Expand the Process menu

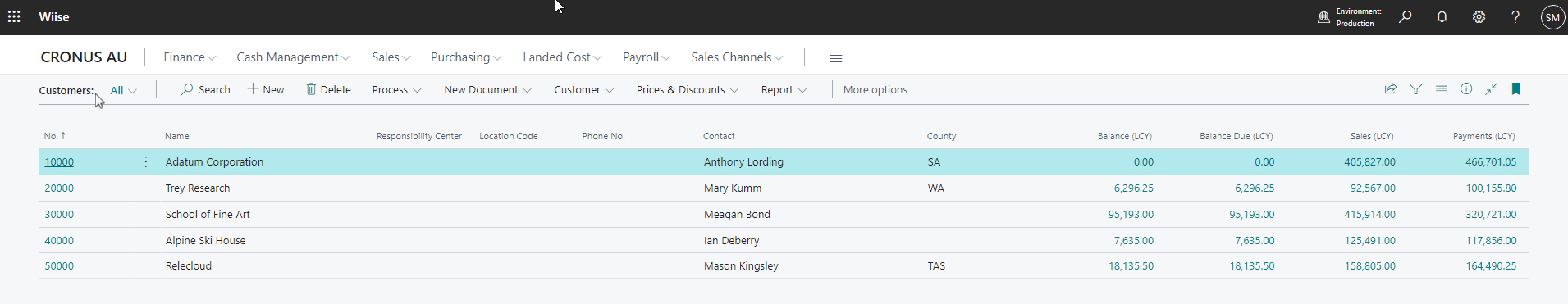[396, 90]
